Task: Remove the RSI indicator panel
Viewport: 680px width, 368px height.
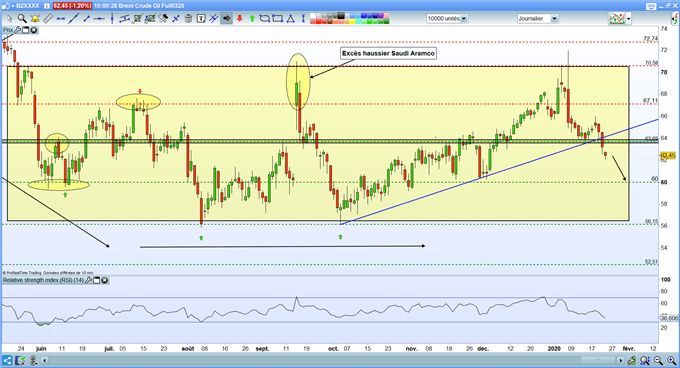Action: click(x=105, y=280)
